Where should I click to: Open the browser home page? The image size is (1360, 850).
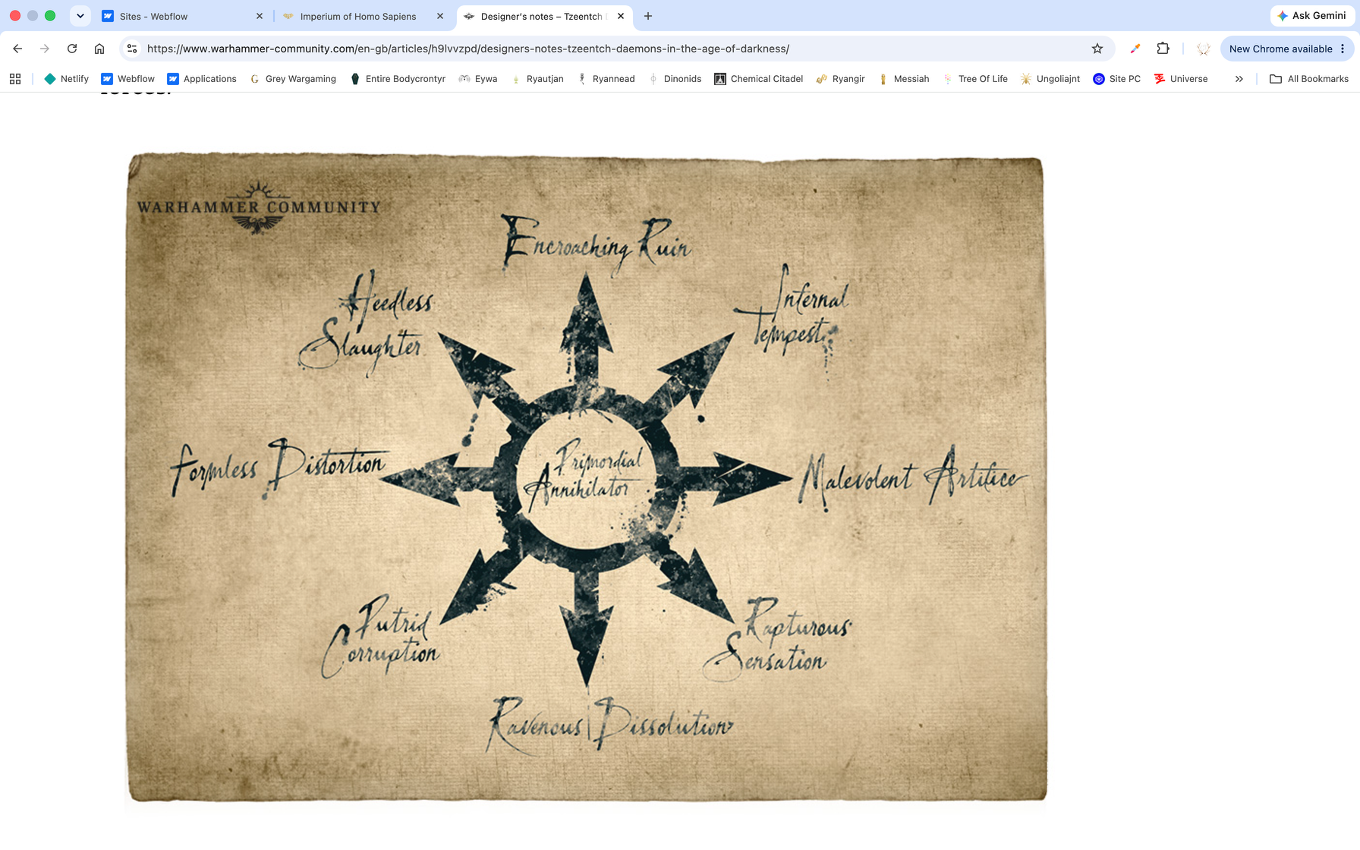point(99,48)
